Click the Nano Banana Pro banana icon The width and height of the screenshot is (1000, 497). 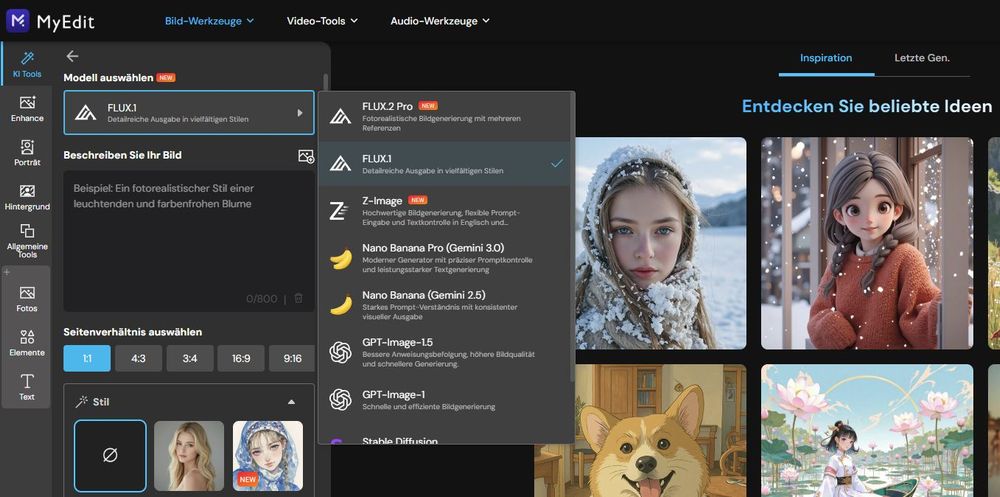341,258
